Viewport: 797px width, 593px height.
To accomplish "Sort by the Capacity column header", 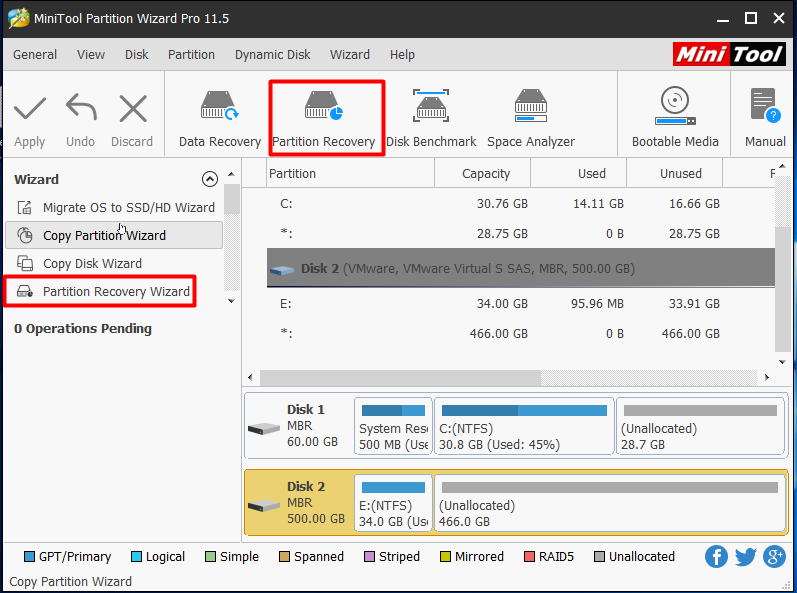I will click(x=483, y=174).
